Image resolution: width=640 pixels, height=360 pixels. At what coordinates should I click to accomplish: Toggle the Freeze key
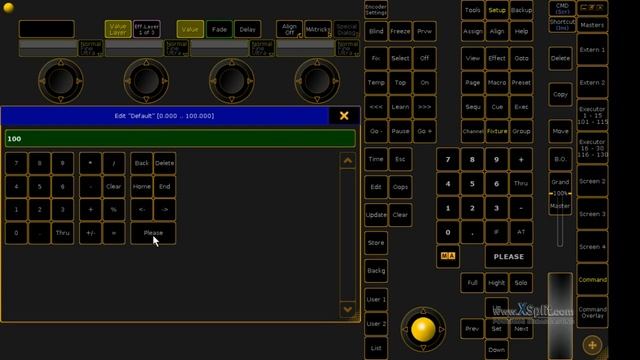[x=400, y=31]
